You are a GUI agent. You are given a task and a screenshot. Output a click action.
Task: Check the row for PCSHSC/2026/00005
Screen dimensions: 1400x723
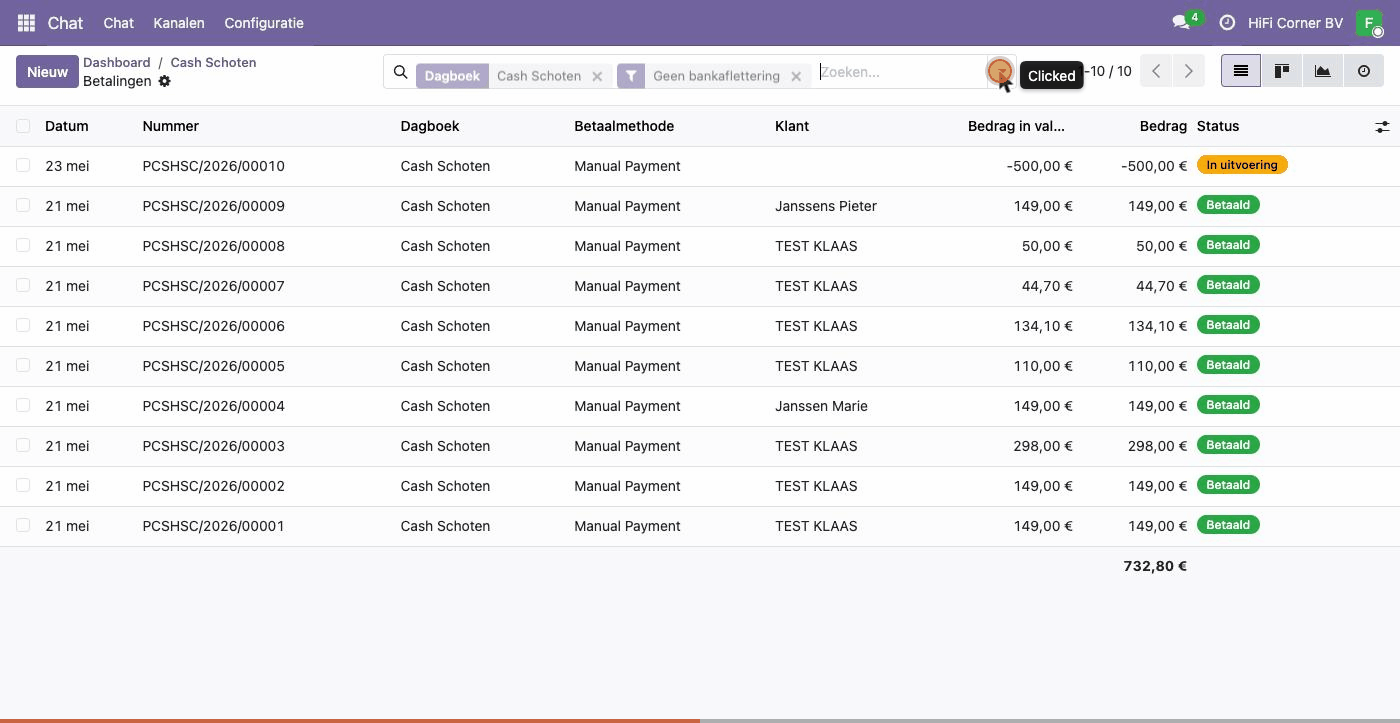[x=23, y=365]
